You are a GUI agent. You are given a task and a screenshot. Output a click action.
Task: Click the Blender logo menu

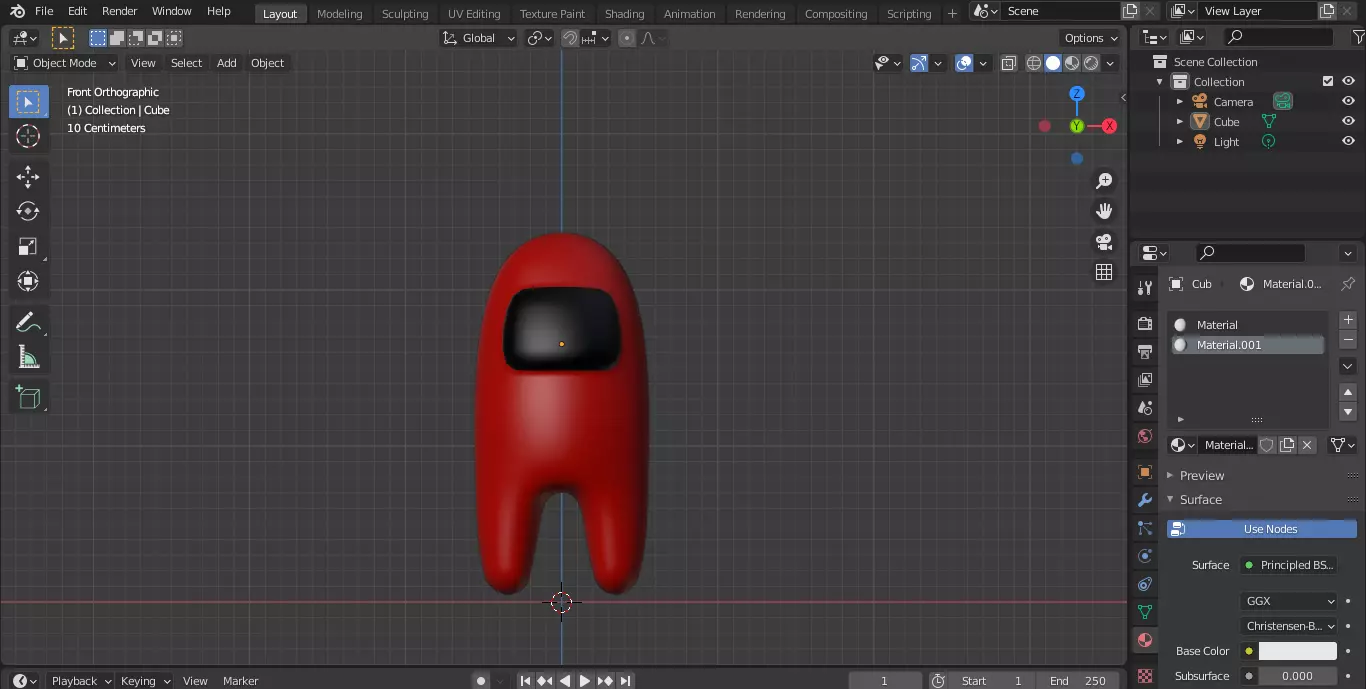(17, 11)
